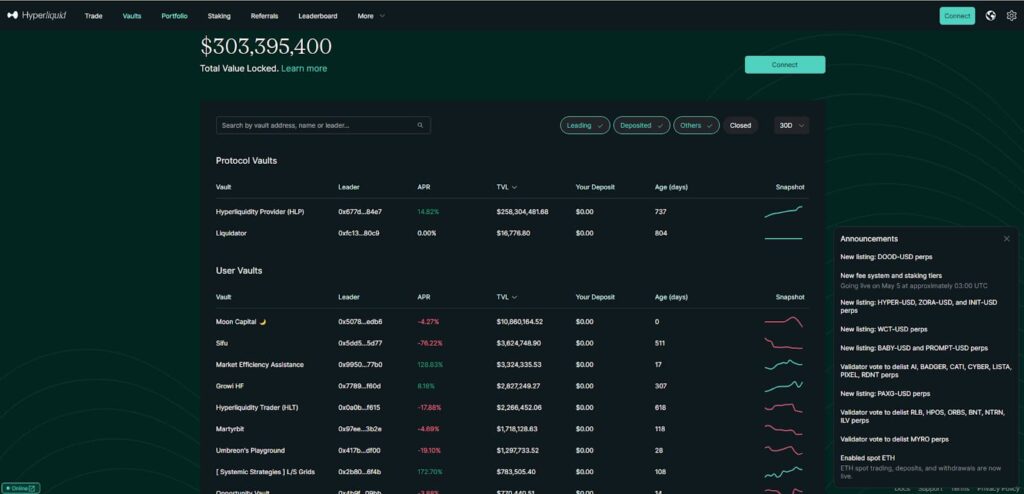Click the Protocol Vaults APR column header

pos(423,187)
